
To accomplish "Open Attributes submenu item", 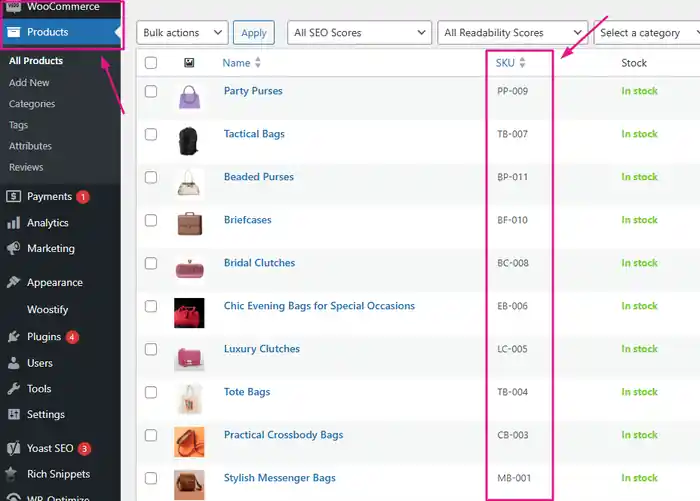I will pyautogui.click(x=30, y=146).
